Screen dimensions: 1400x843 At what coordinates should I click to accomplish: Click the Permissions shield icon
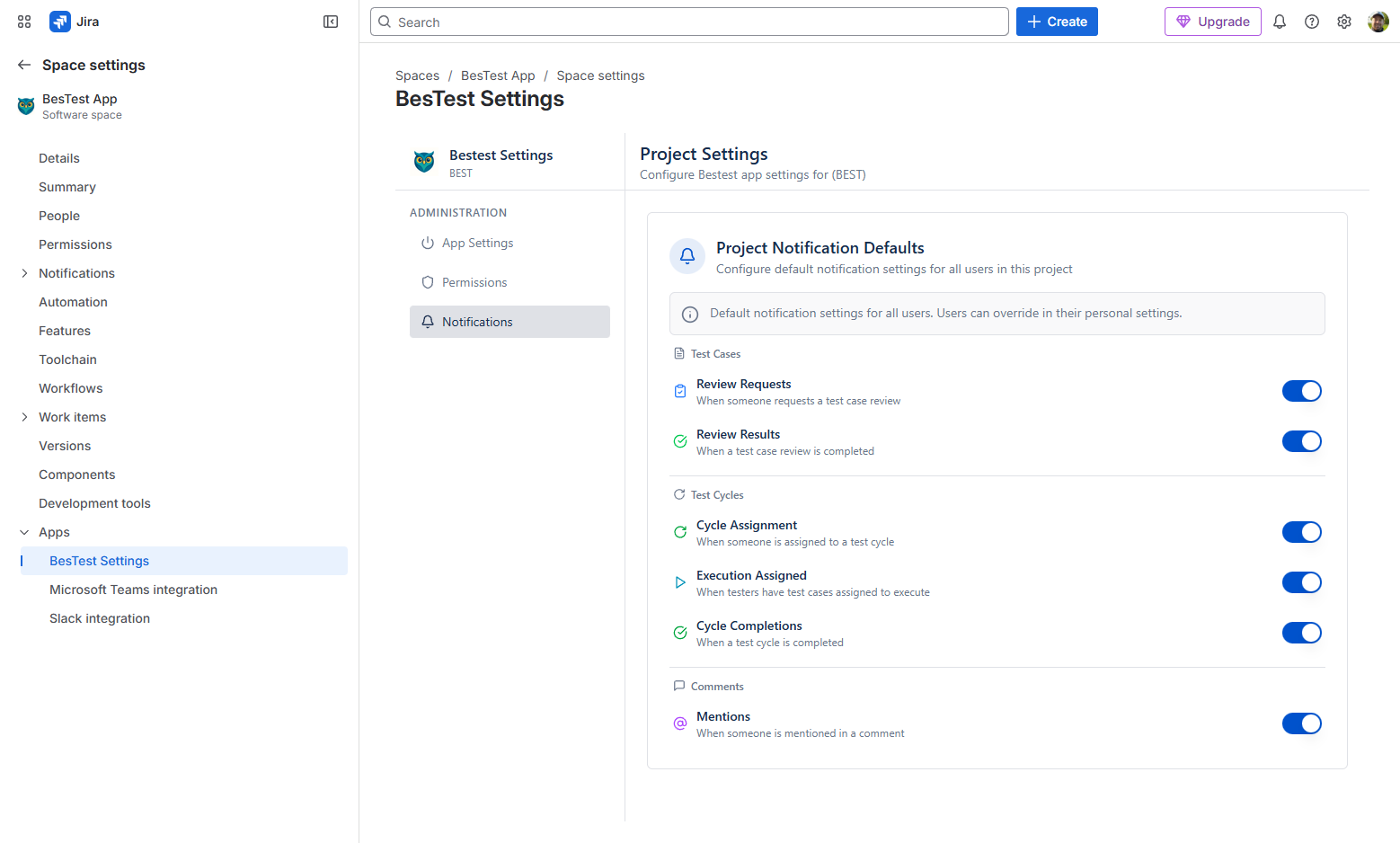pyautogui.click(x=428, y=282)
